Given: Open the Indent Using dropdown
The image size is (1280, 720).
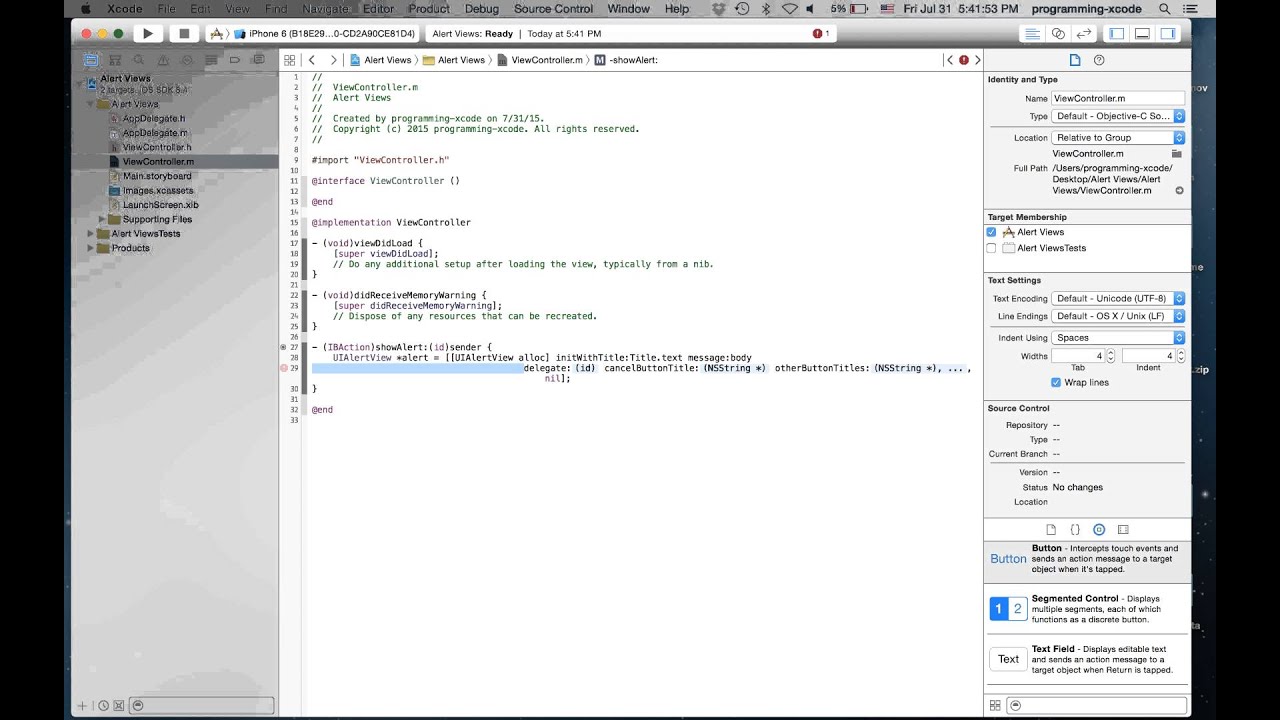Looking at the screenshot, I should point(1118,338).
